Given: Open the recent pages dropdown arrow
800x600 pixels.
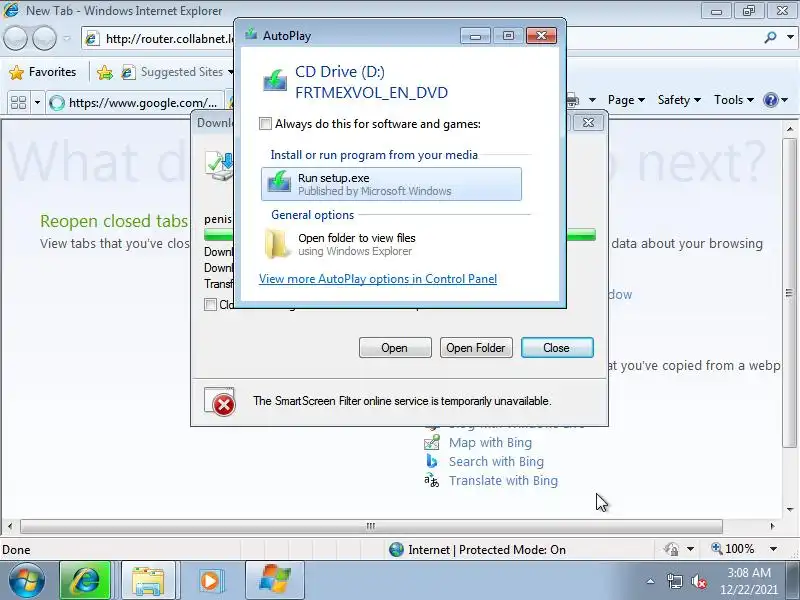Looking at the screenshot, I should tap(67, 38).
